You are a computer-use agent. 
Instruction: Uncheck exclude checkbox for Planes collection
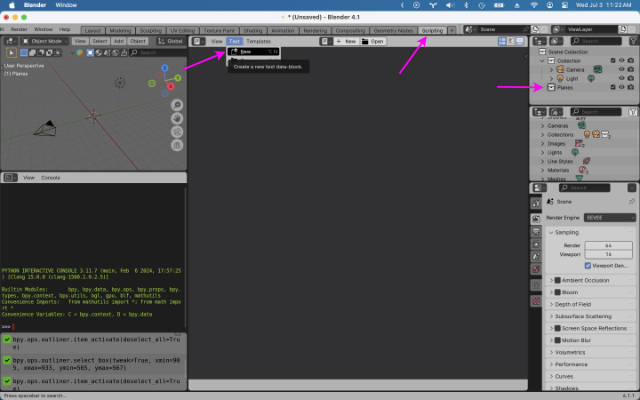click(613, 87)
